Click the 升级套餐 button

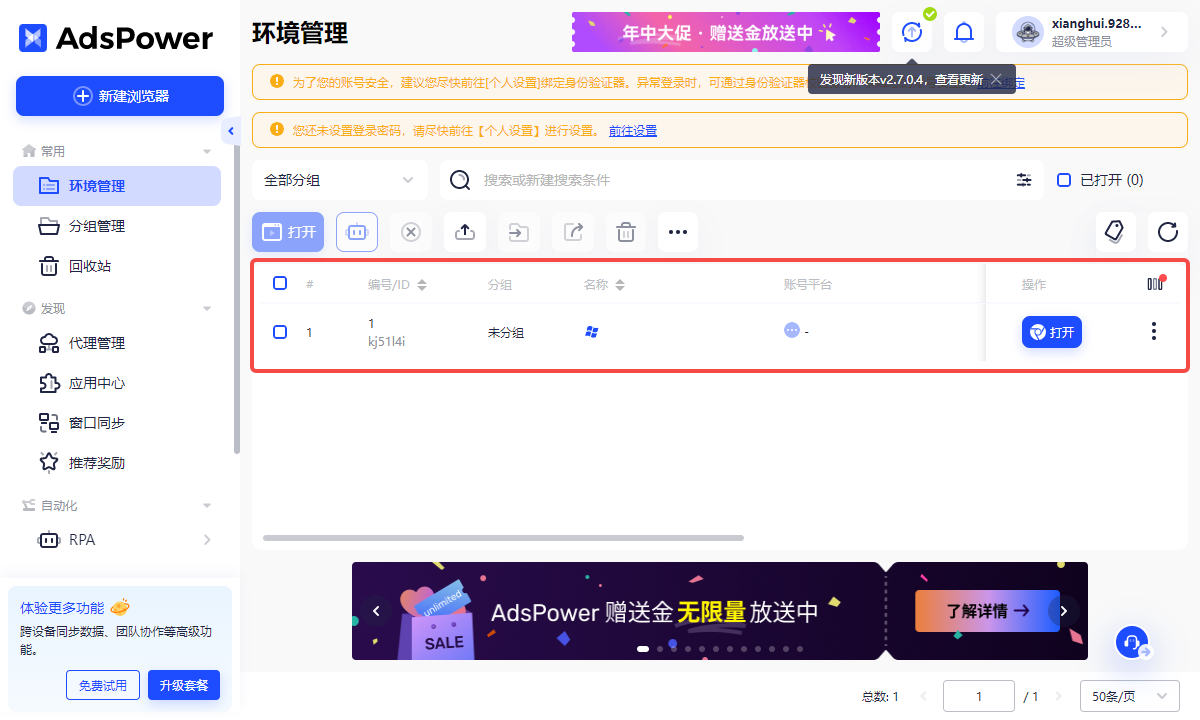184,685
